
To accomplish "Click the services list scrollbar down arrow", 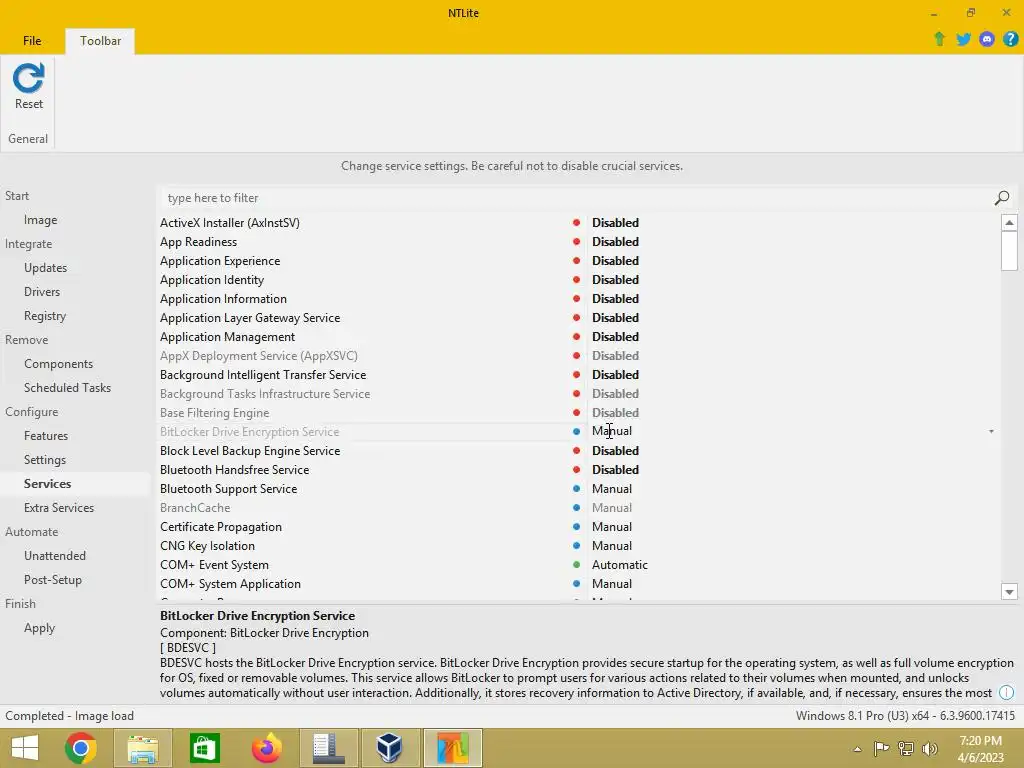I will pyautogui.click(x=1009, y=592).
